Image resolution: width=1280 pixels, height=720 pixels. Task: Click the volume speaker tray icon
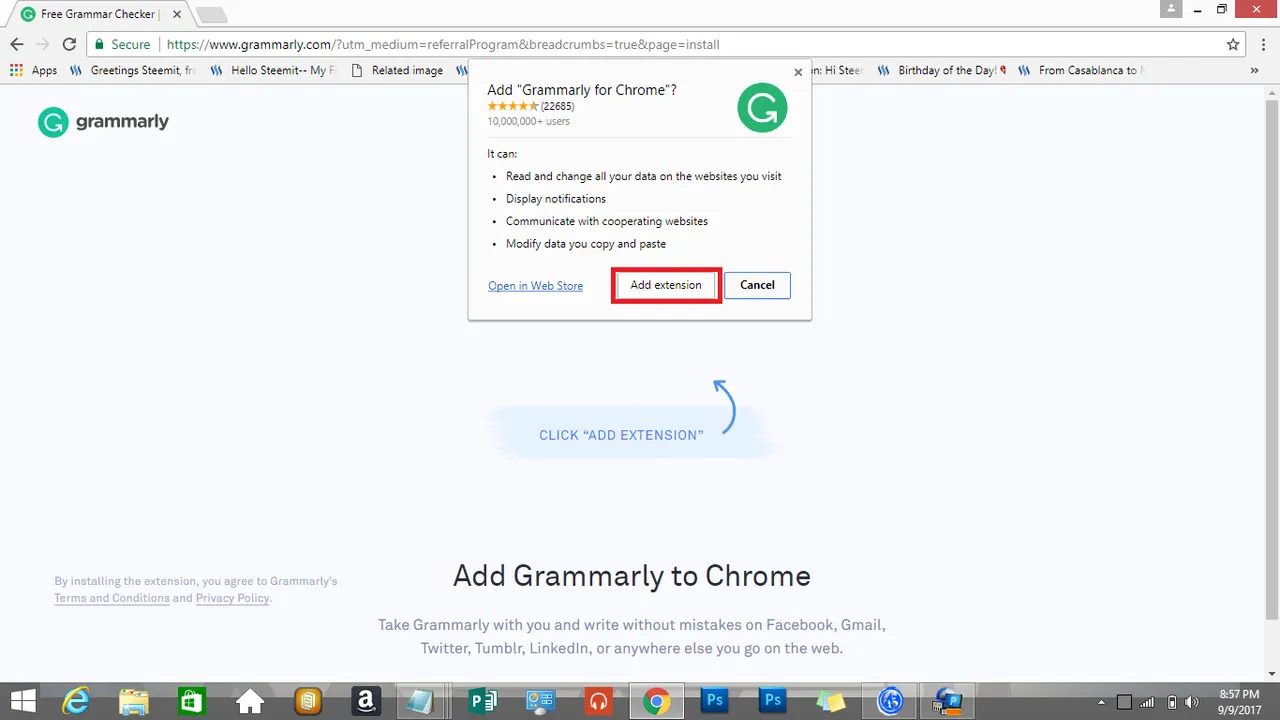point(1191,702)
